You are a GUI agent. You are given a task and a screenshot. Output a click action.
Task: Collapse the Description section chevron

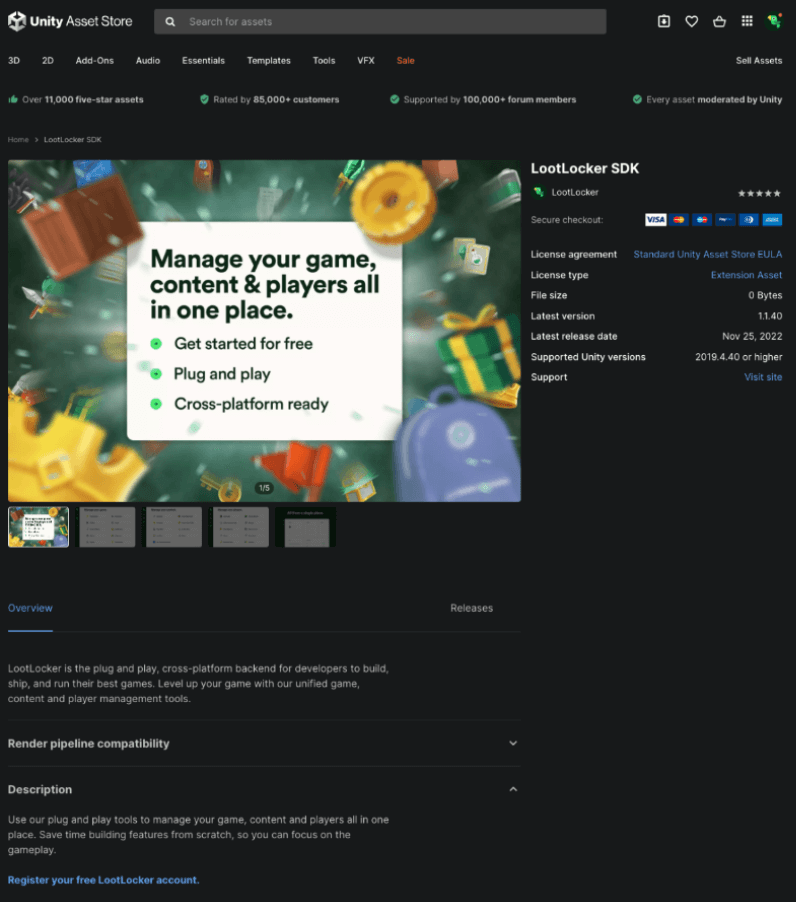point(513,789)
